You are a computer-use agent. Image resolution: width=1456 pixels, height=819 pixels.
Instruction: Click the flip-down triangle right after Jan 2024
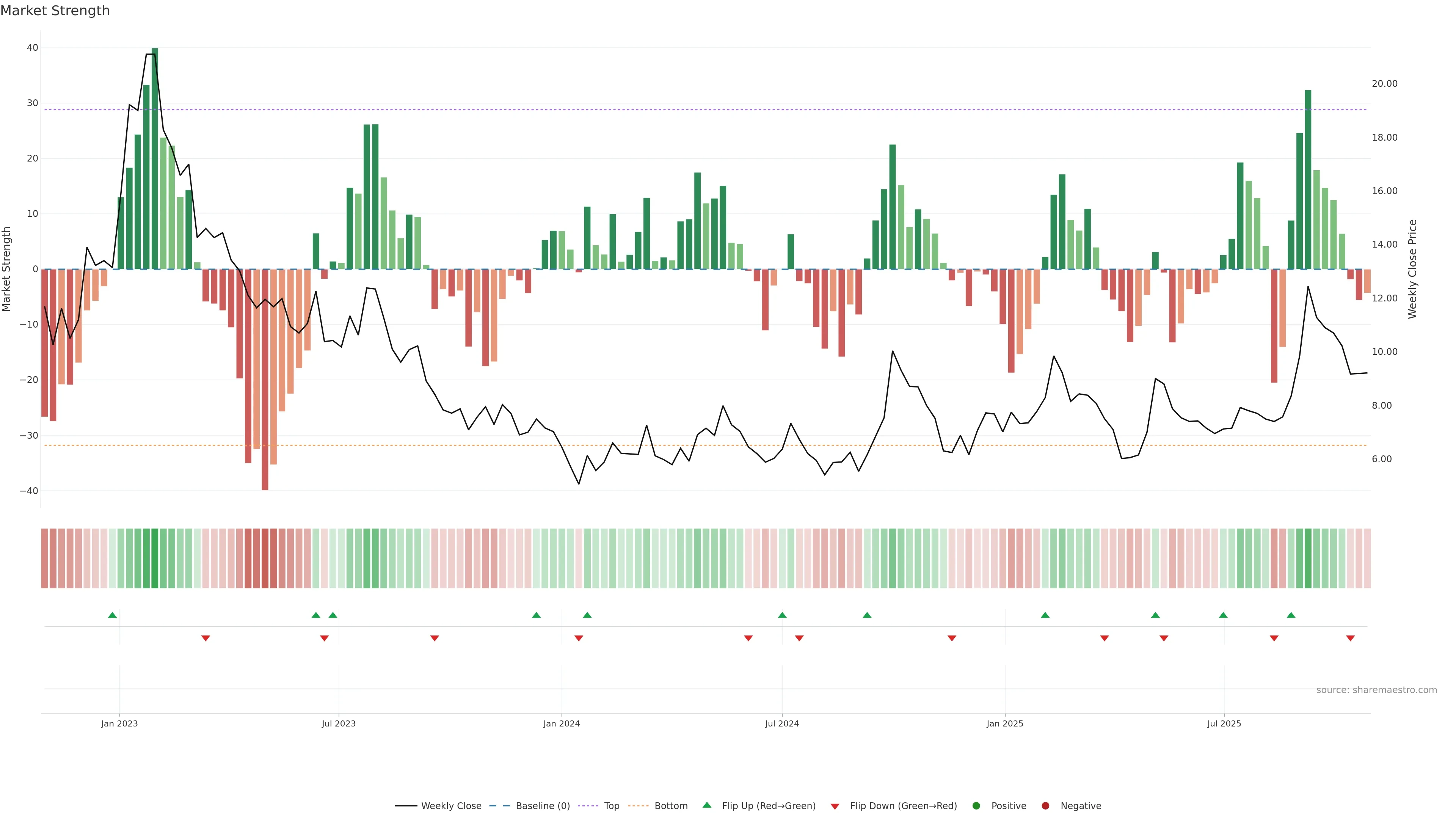click(x=579, y=638)
